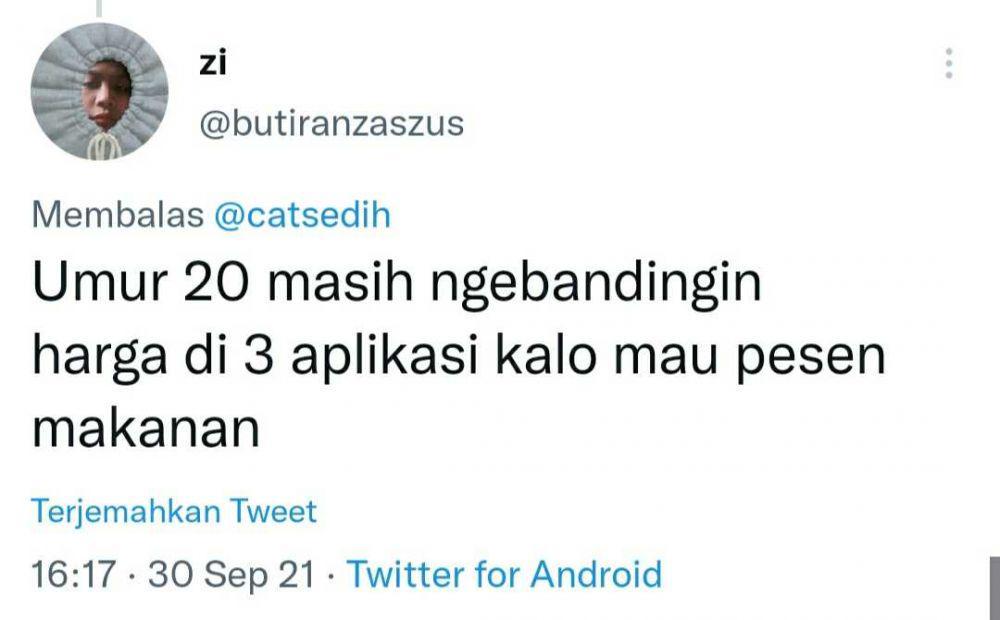Click the 16:17 tweet timestamp
Image resolution: width=1000 pixels, height=620 pixels.
pos(74,574)
